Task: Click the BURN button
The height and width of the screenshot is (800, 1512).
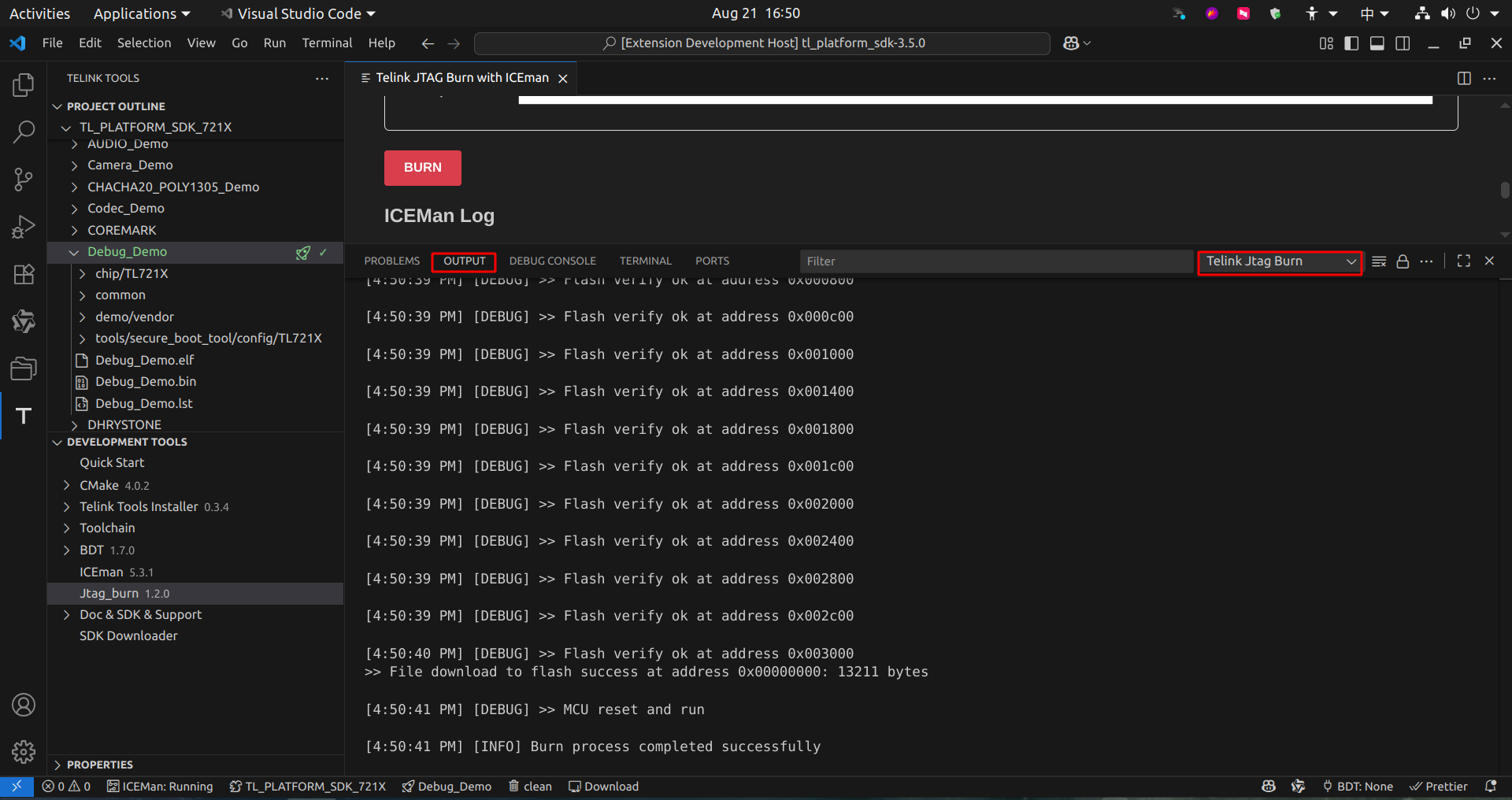Action: 422,168
